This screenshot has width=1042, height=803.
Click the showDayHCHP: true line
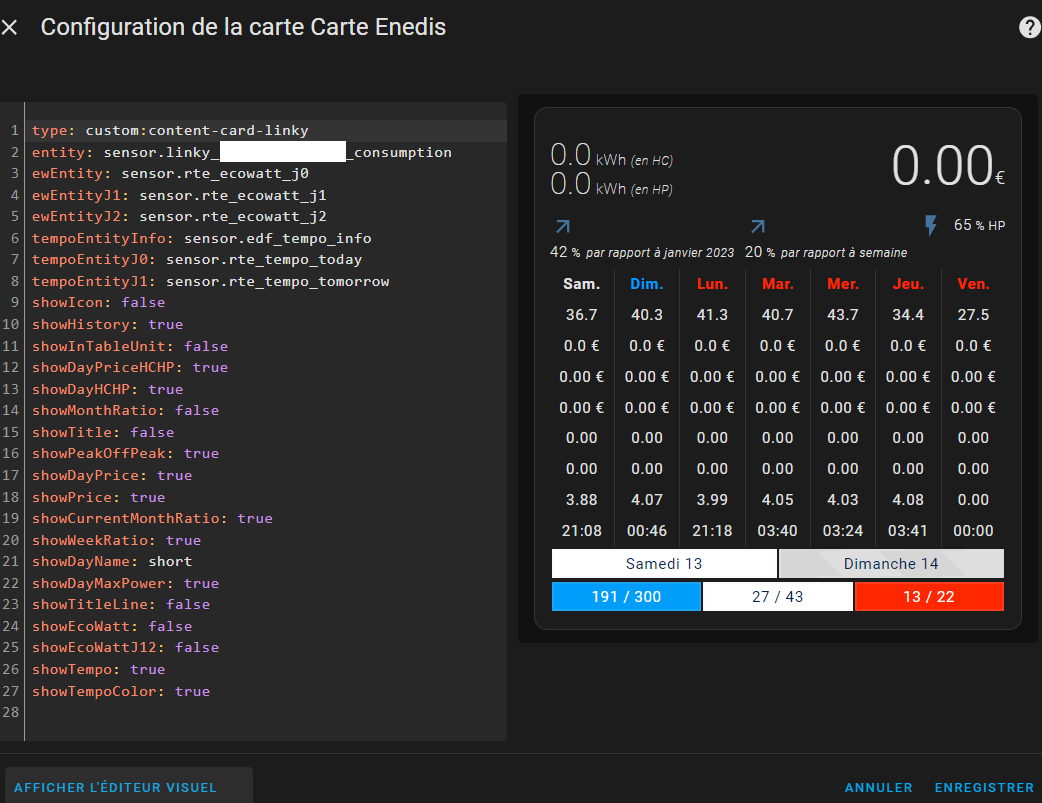pyautogui.click(x=108, y=389)
